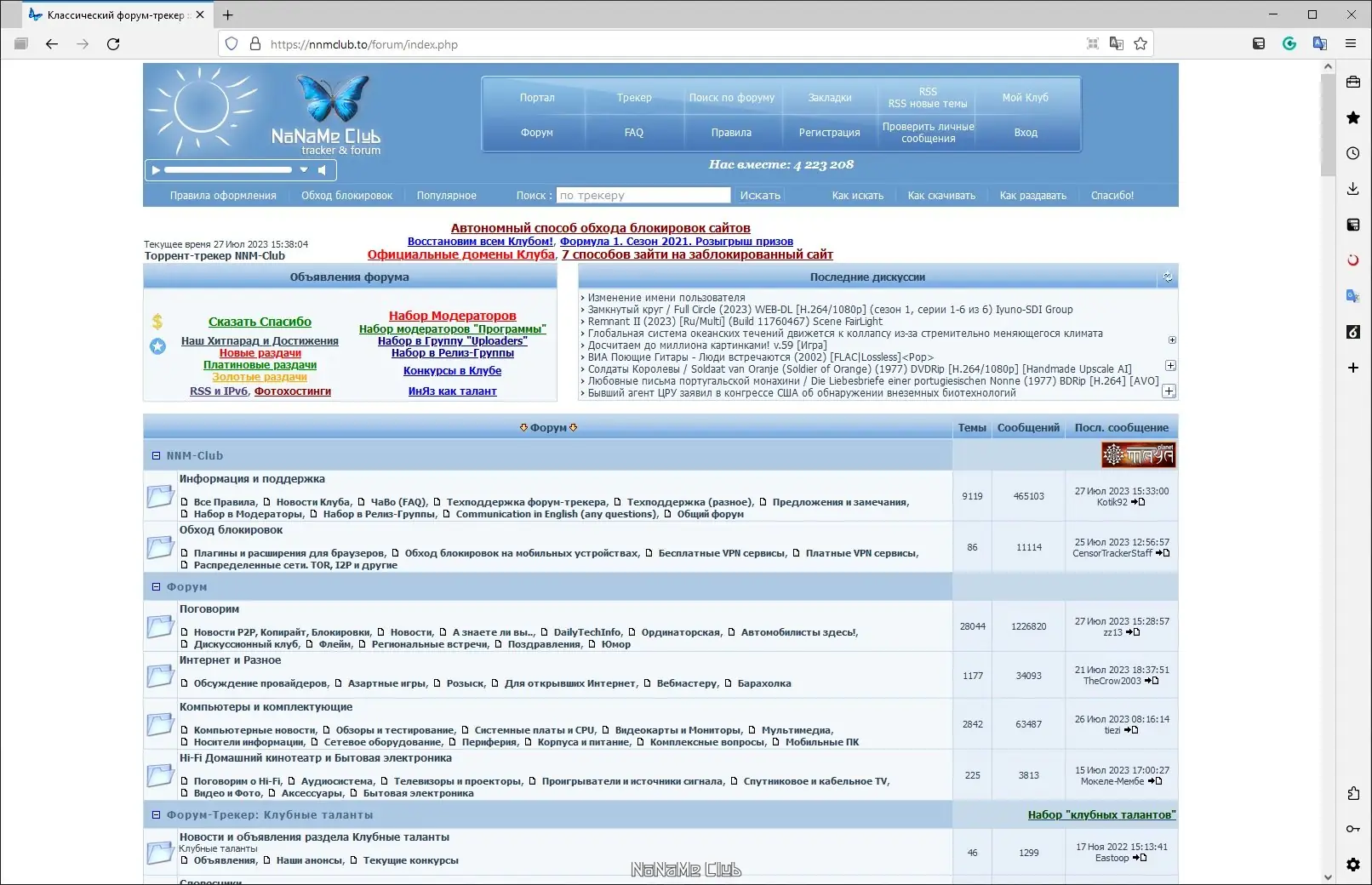Open the Grammarly extension icon
This screenshot has height=885, width=1372.
1289,44
